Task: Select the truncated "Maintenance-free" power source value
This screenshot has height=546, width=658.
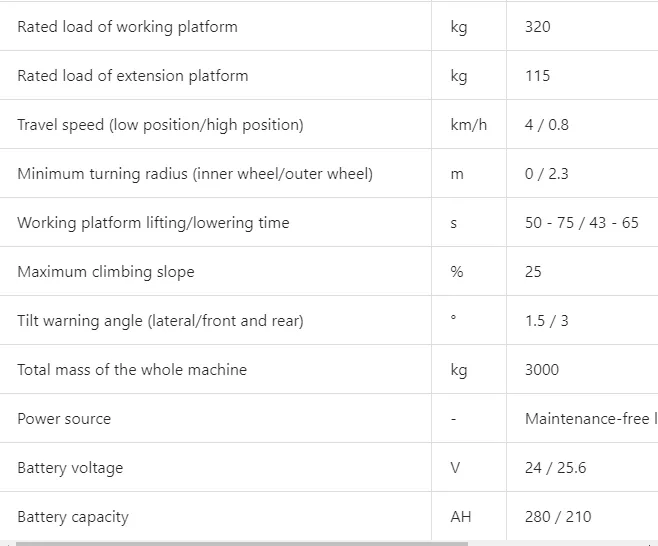Action: point(588,419)
